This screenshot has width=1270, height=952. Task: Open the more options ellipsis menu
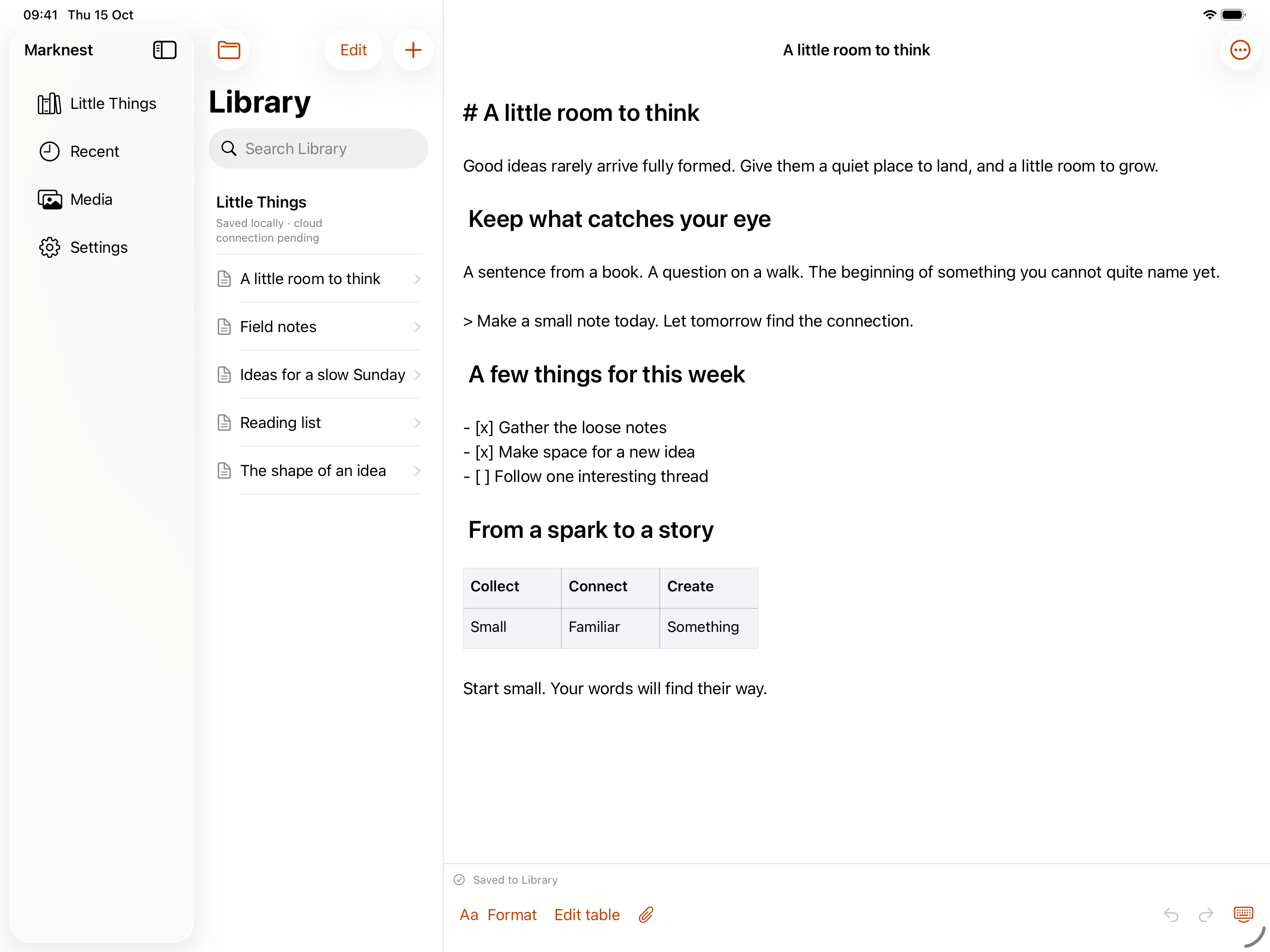[1240, 50]
